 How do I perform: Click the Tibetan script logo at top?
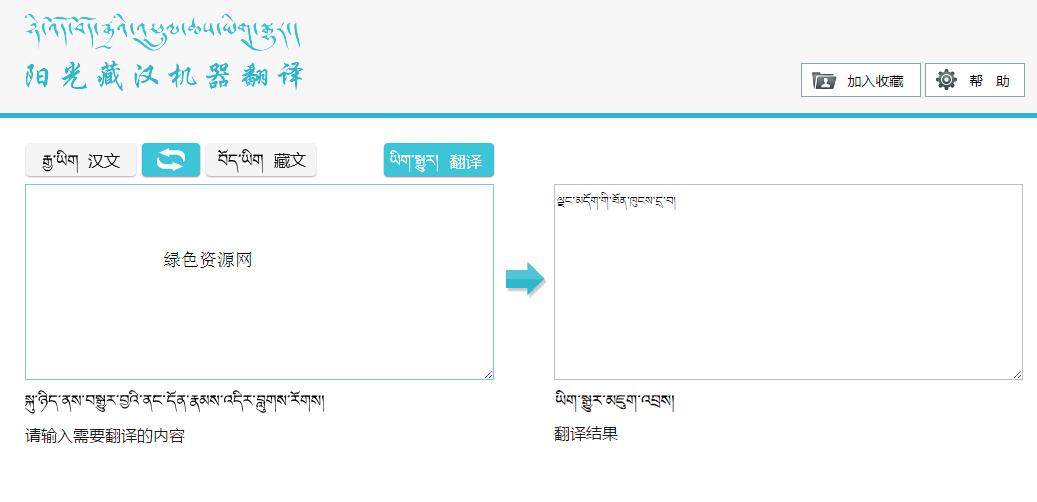point(162,32)
